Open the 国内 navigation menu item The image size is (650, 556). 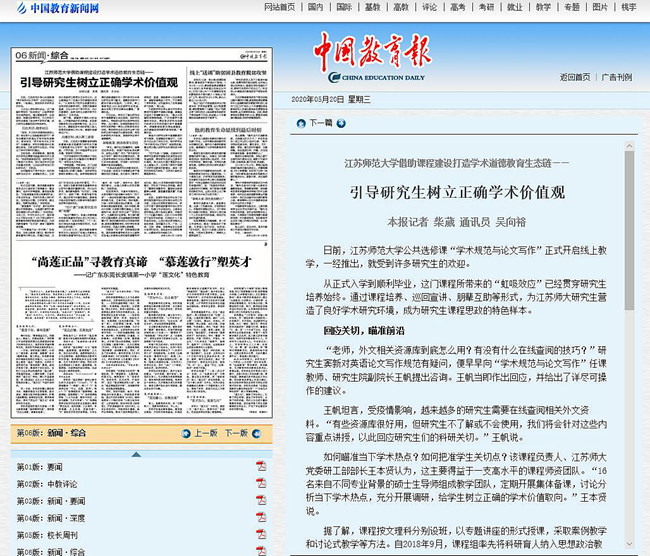(x=315, y=7)
